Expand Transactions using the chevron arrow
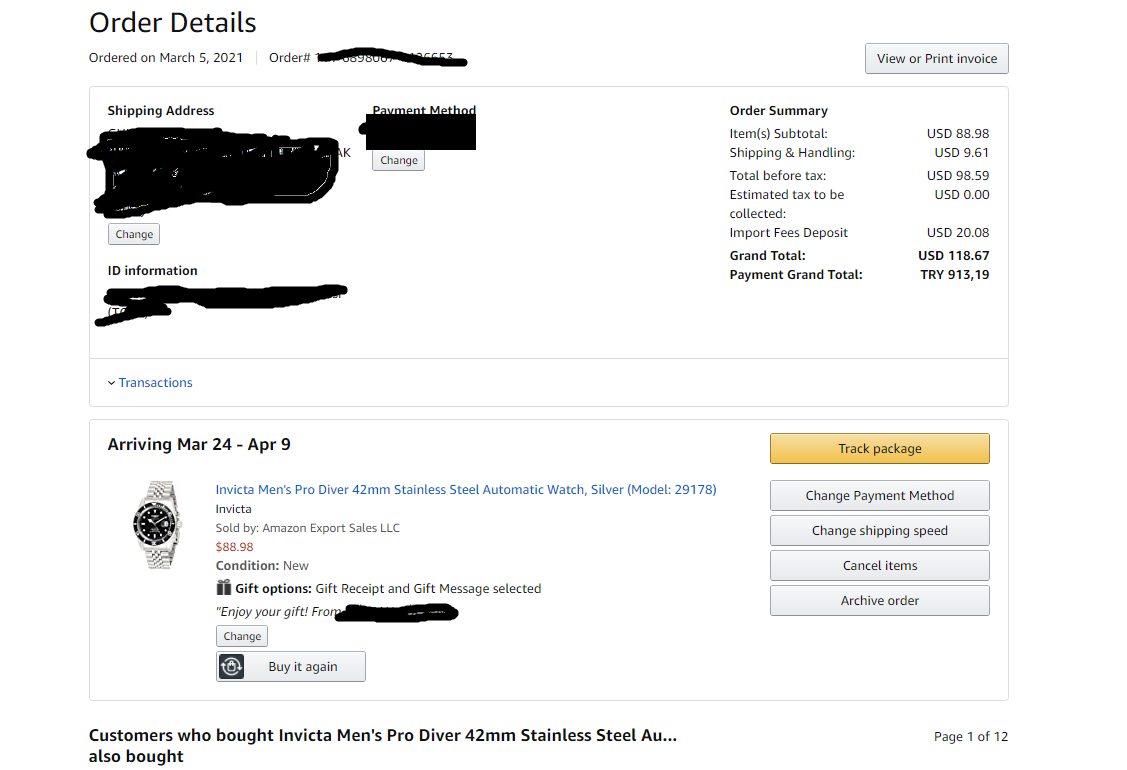1127x770 pixels. 111,383
